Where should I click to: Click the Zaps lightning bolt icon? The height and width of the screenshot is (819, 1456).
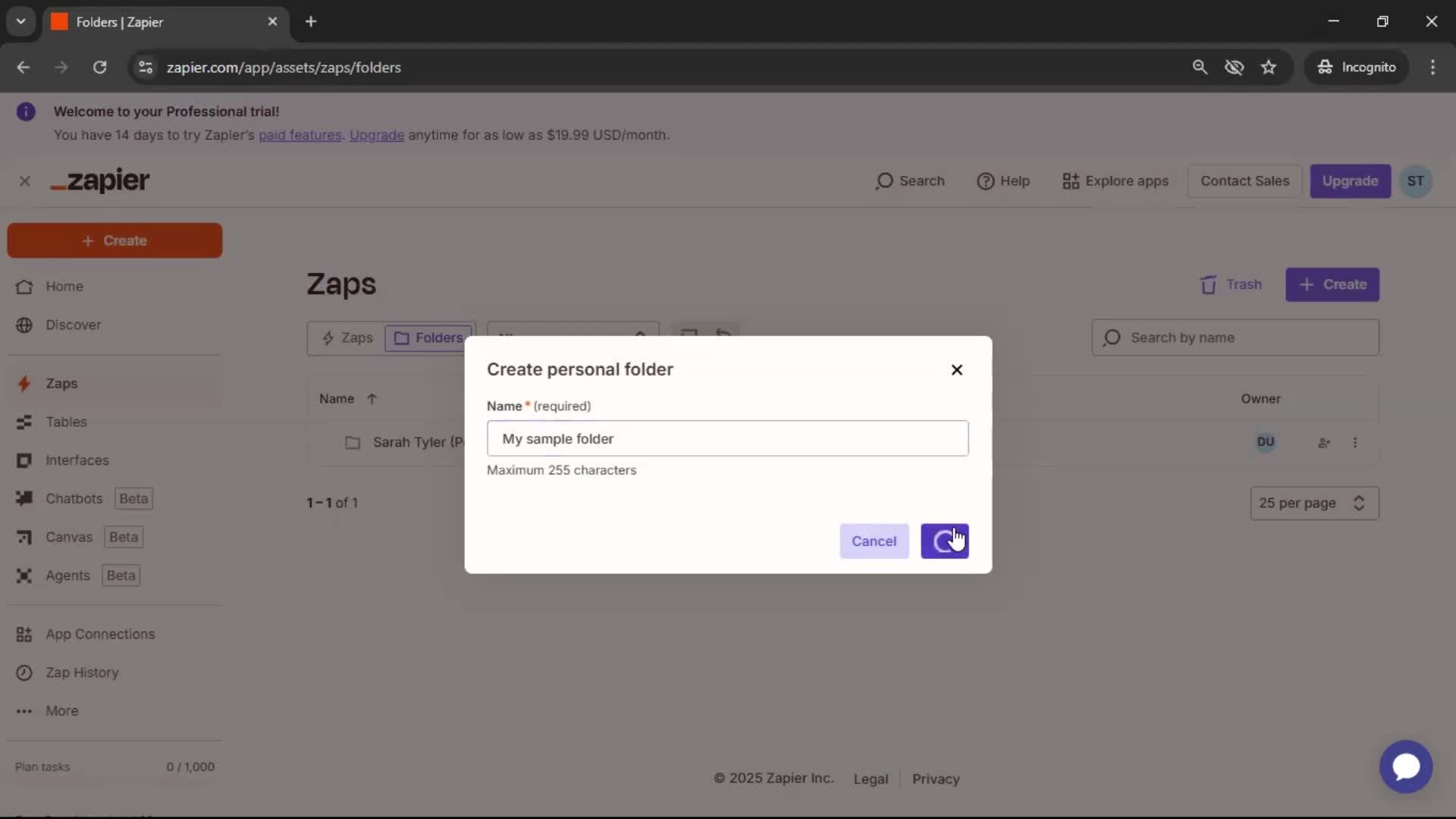24,384
